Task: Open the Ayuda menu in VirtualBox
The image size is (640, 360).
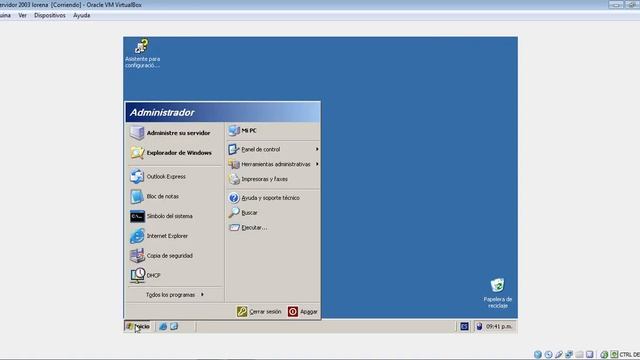Action: pos(82,16)
